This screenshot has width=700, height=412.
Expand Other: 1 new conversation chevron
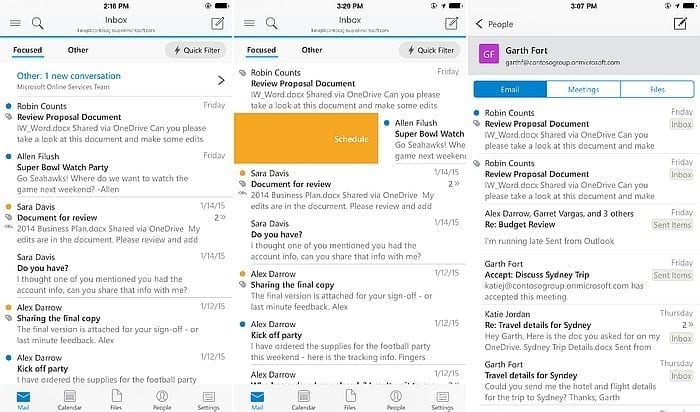[221, 80]
